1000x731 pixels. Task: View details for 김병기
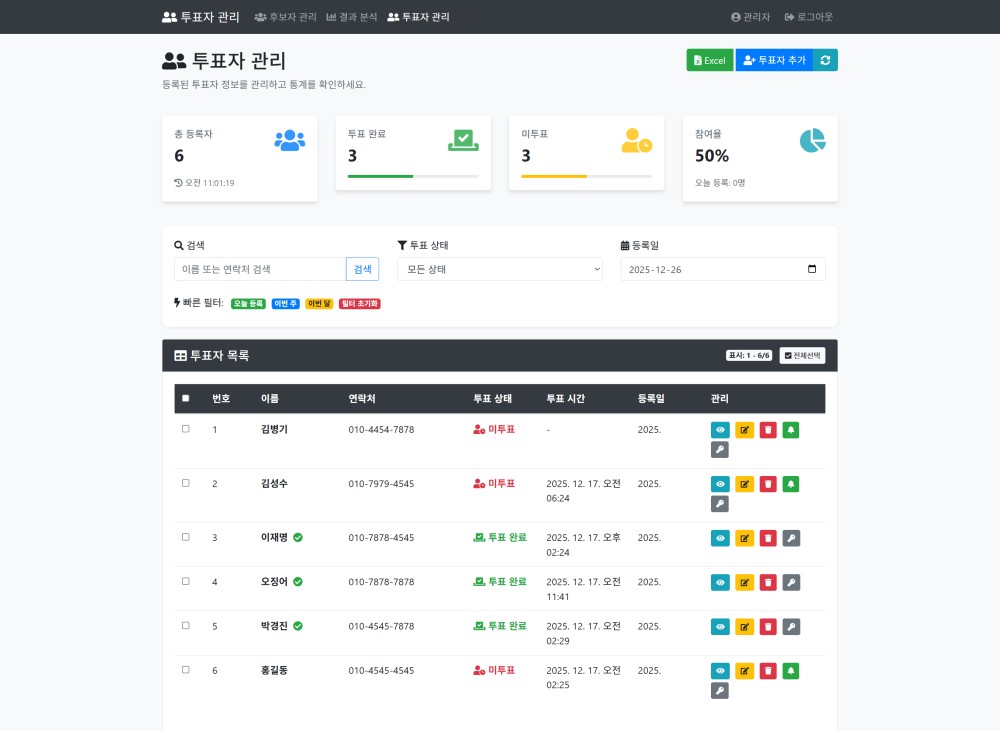click(720, 430)
